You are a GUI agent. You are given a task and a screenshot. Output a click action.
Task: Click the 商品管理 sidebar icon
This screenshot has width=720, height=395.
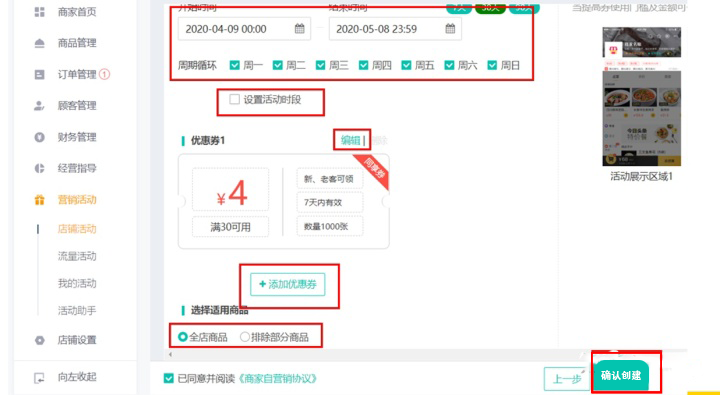point(39,43)
